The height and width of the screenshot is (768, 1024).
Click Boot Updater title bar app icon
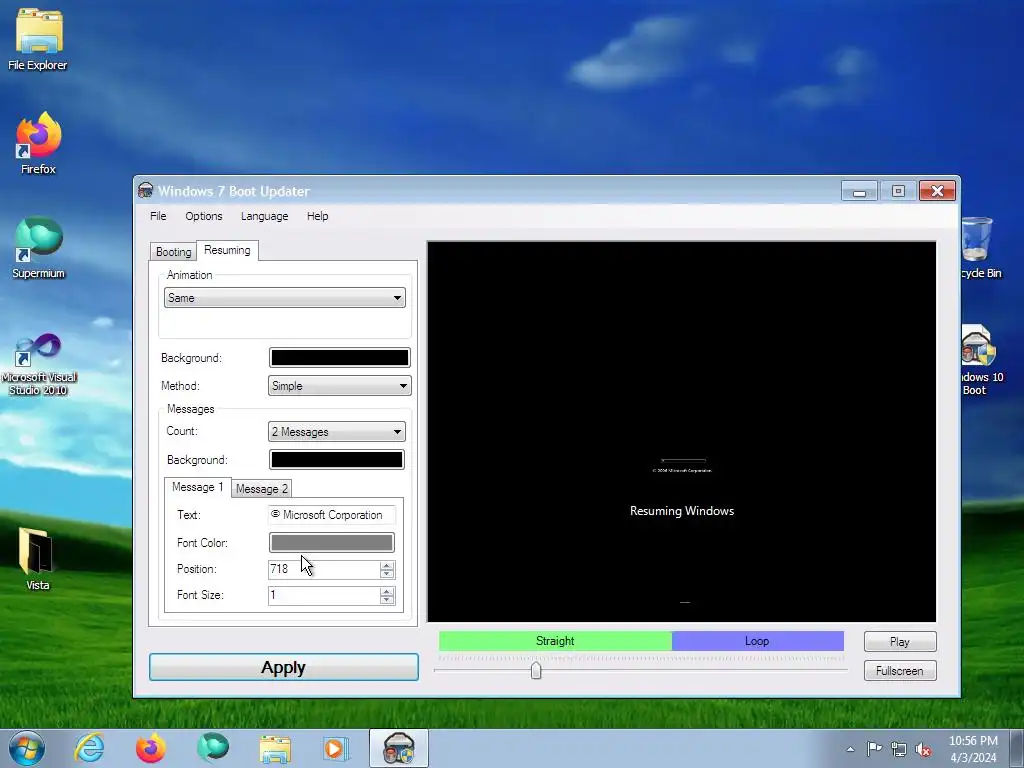pos(146,191)
